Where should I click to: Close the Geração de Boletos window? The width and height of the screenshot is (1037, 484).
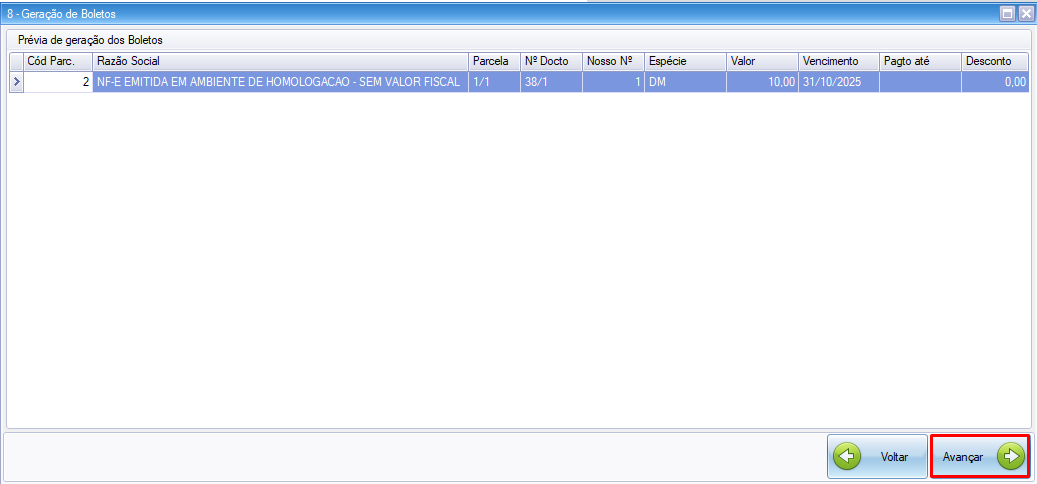pyautogui.click(x=1024, y=14)
